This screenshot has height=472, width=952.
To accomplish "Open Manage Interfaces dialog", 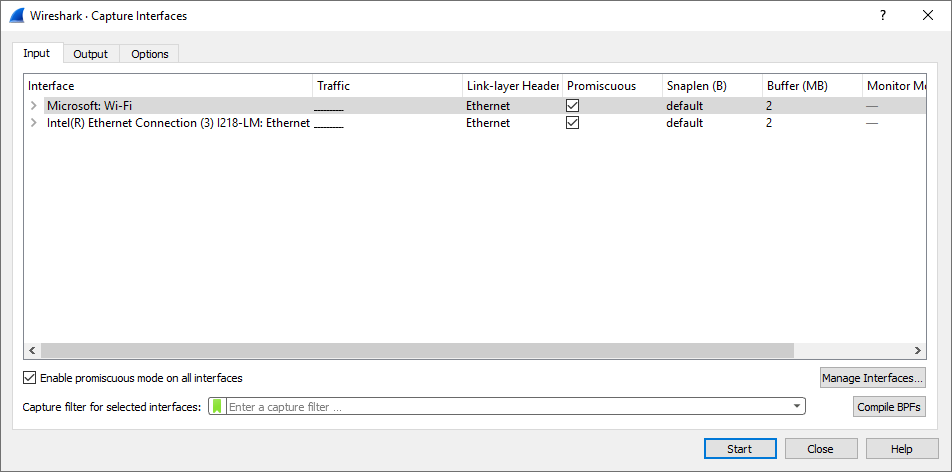I will (872, 378).
